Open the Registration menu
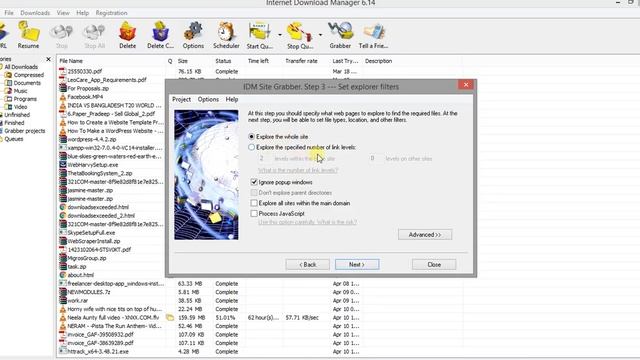This screenshot has height=360, width=640. point(111,13)
